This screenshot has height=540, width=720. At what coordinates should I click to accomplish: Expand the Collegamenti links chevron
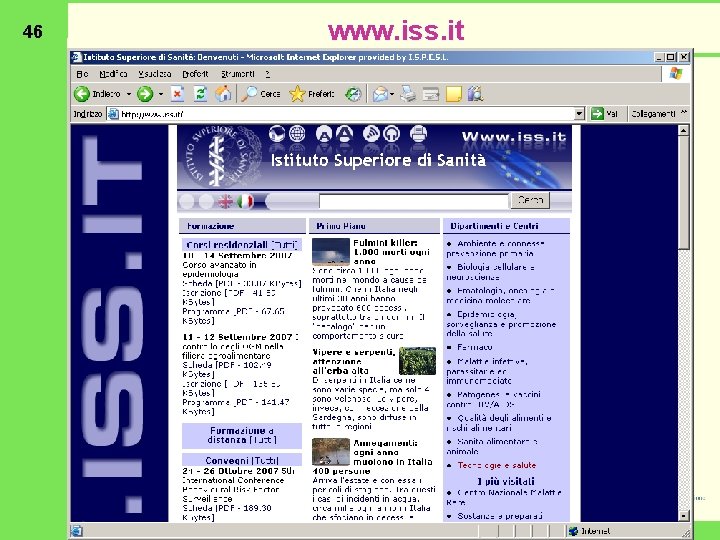684,112
